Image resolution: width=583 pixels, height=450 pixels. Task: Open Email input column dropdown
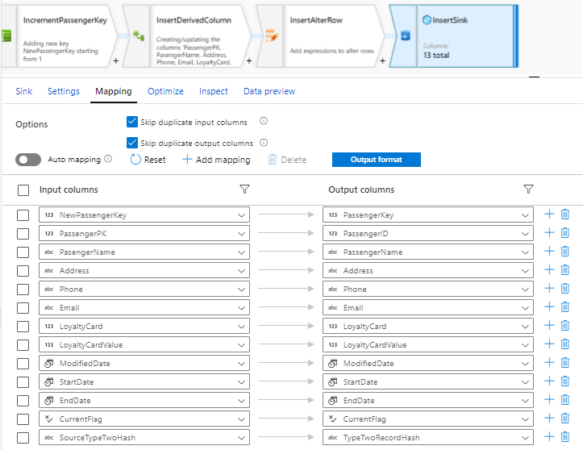coord(144,308)
